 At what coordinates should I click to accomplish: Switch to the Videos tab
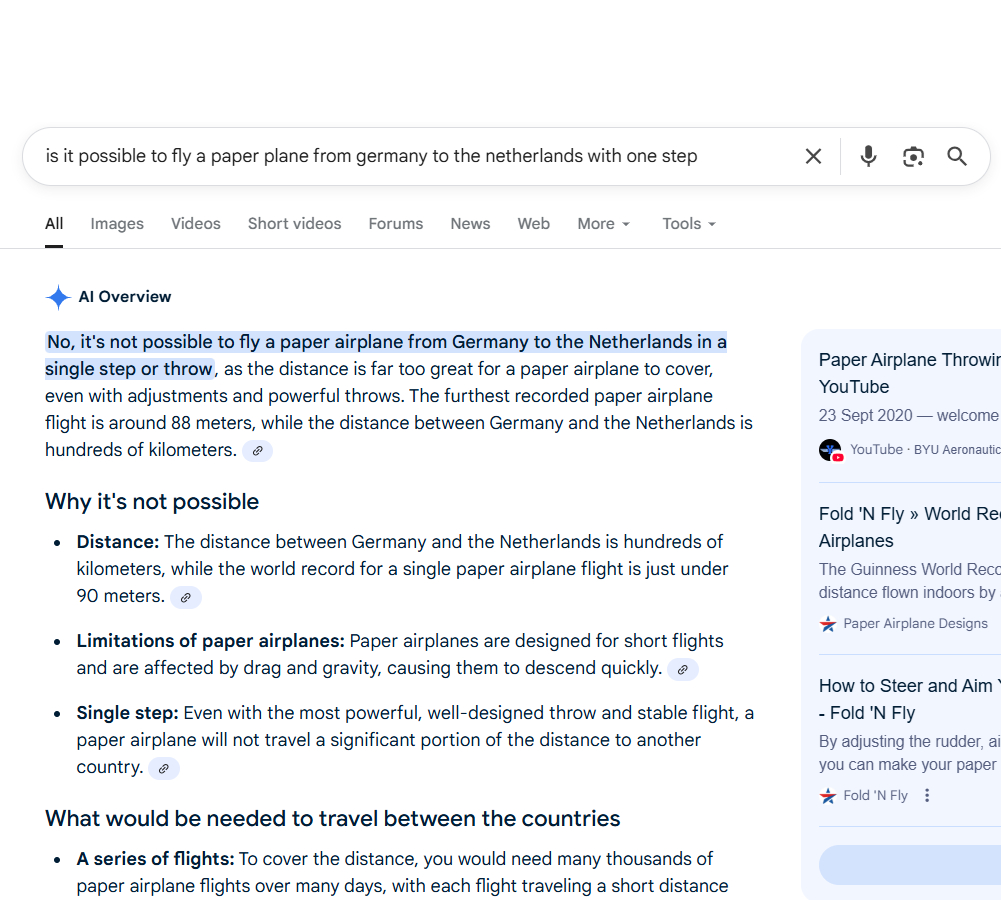[x=195, y=224]
